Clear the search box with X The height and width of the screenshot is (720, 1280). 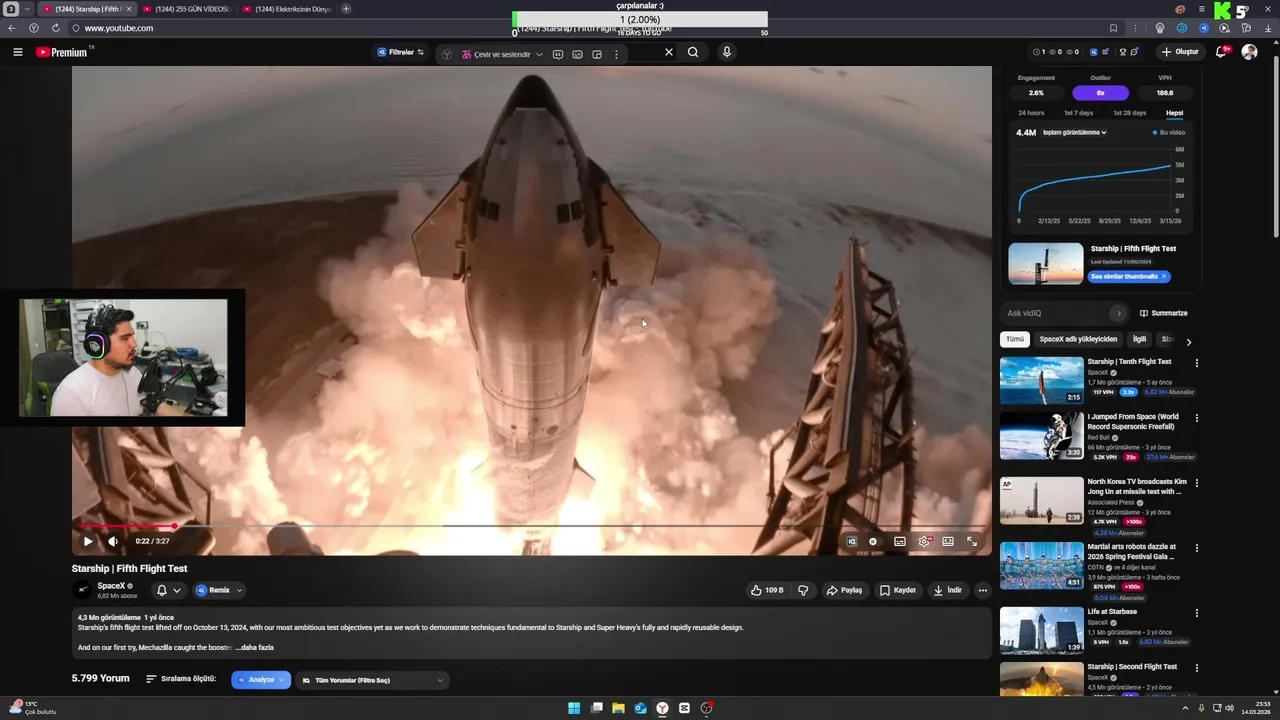[669, 52]
